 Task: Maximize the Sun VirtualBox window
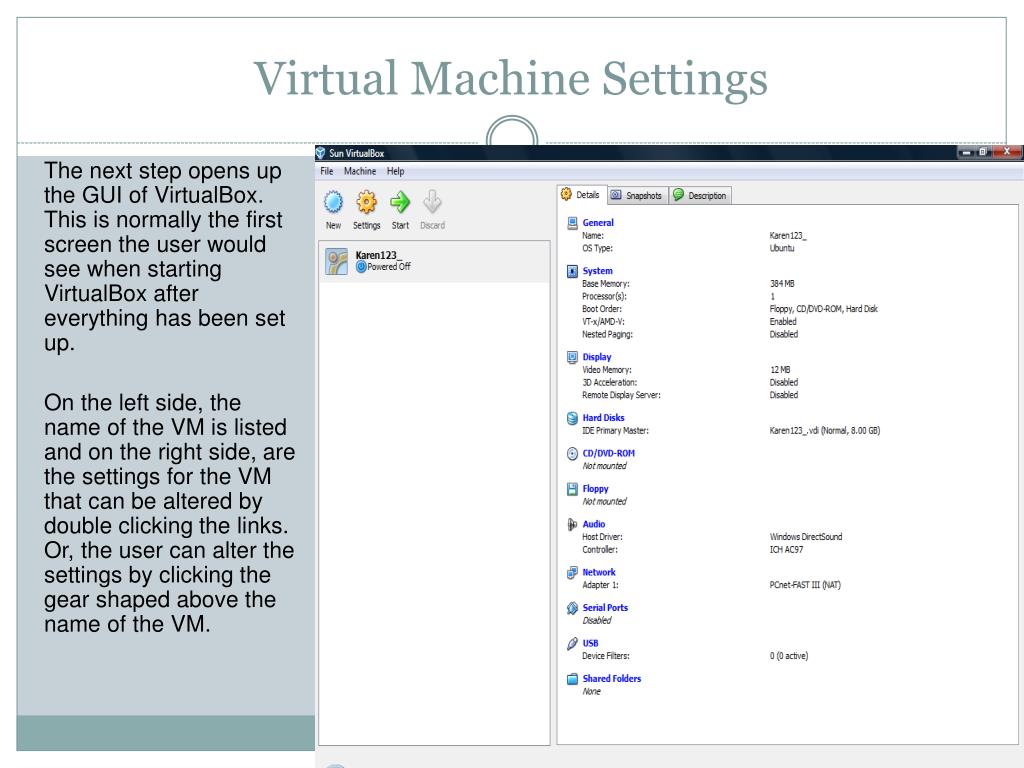point(982,152)
